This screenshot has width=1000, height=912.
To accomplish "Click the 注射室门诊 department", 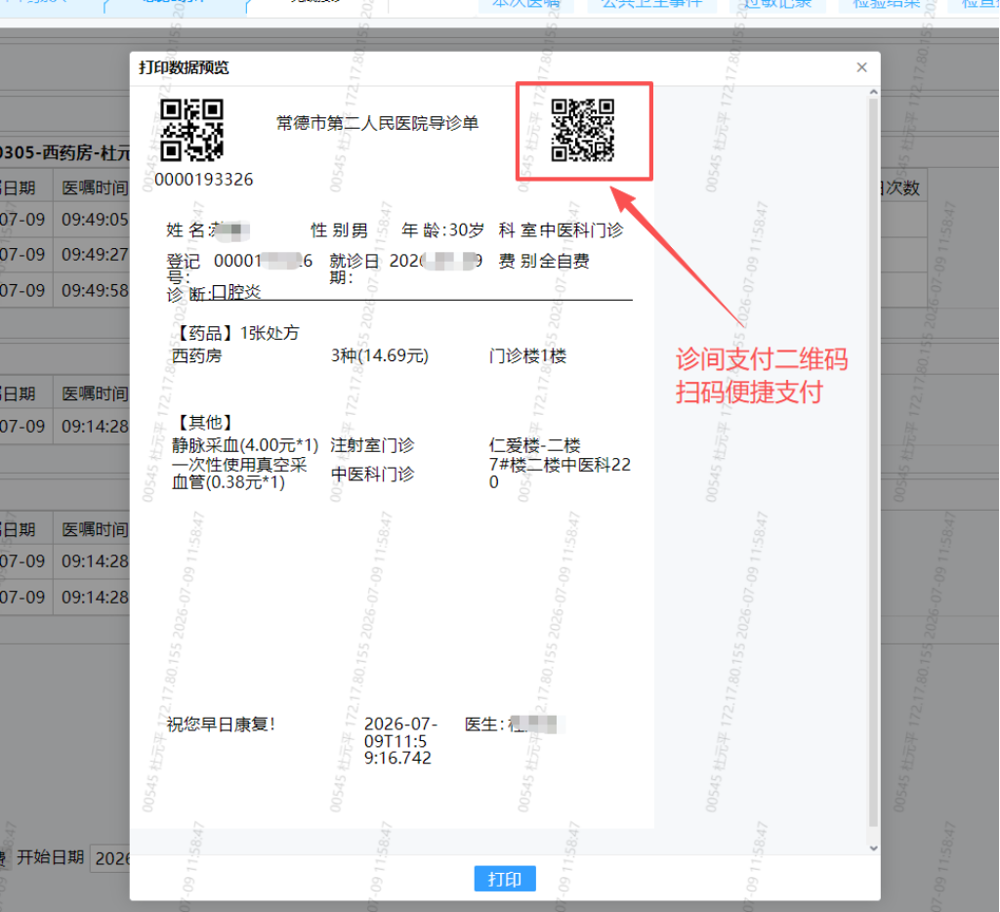I will 372,445.
